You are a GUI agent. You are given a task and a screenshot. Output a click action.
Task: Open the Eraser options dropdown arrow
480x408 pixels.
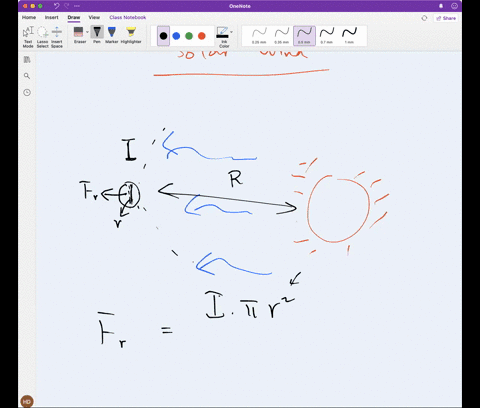click(87, 32)
